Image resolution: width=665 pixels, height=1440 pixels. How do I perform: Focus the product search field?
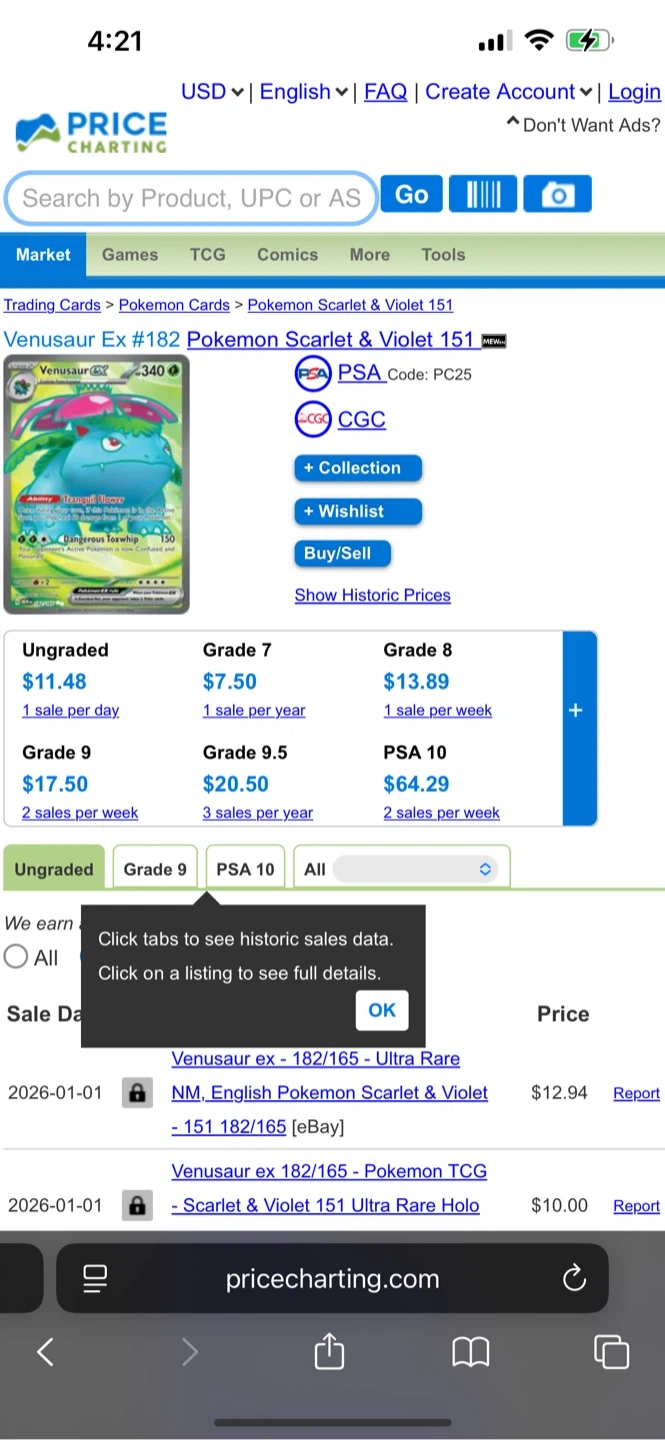click(191, 198)
